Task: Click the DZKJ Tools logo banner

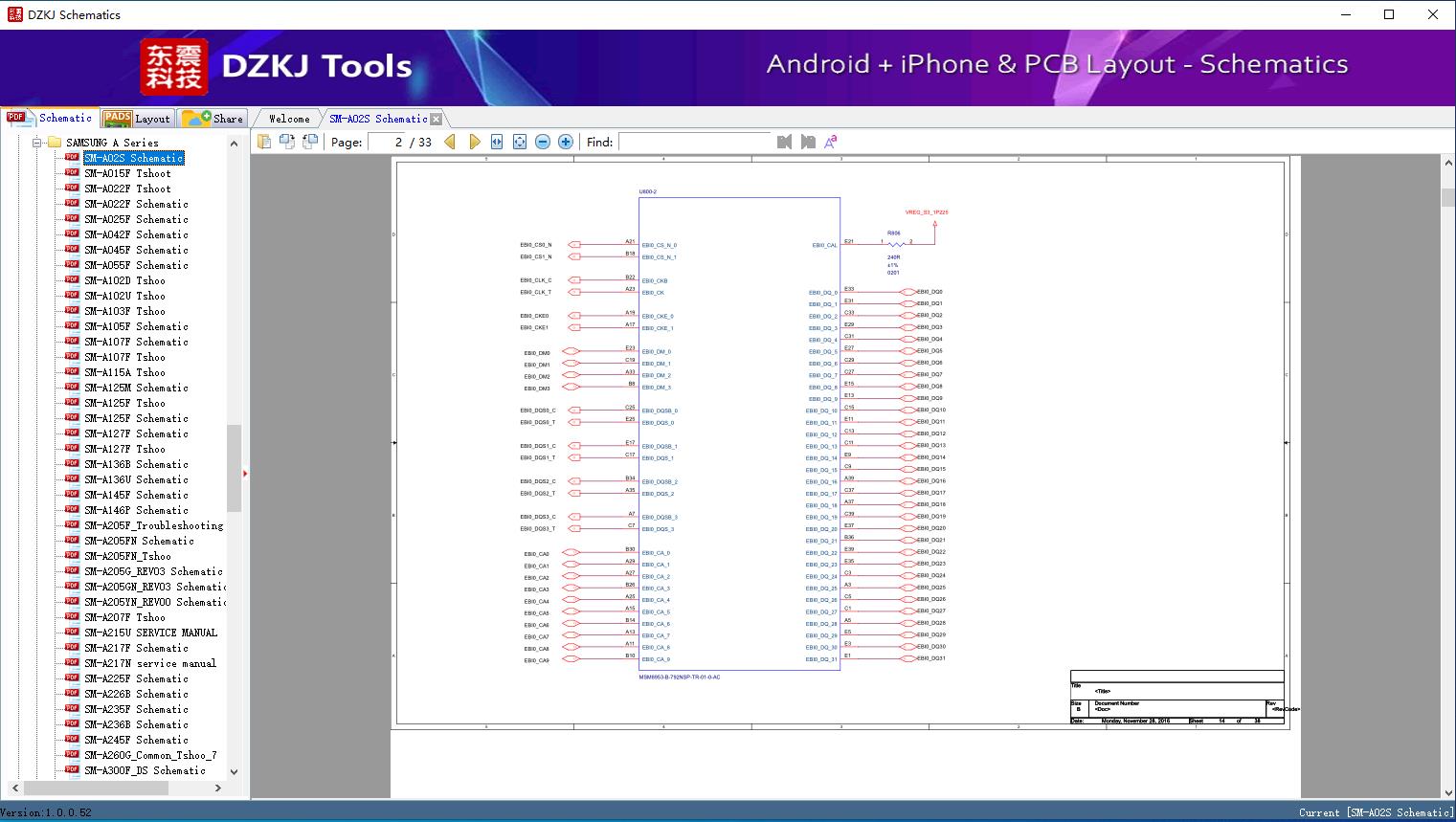Action: click(278, 66)
